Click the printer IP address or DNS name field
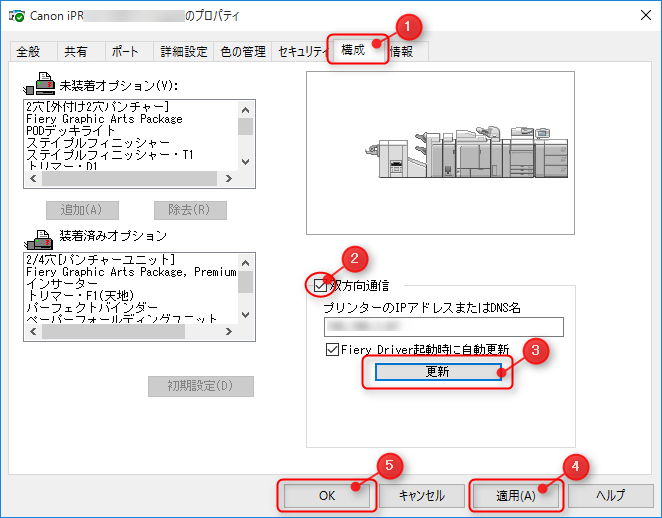 (x=444, y=327)
